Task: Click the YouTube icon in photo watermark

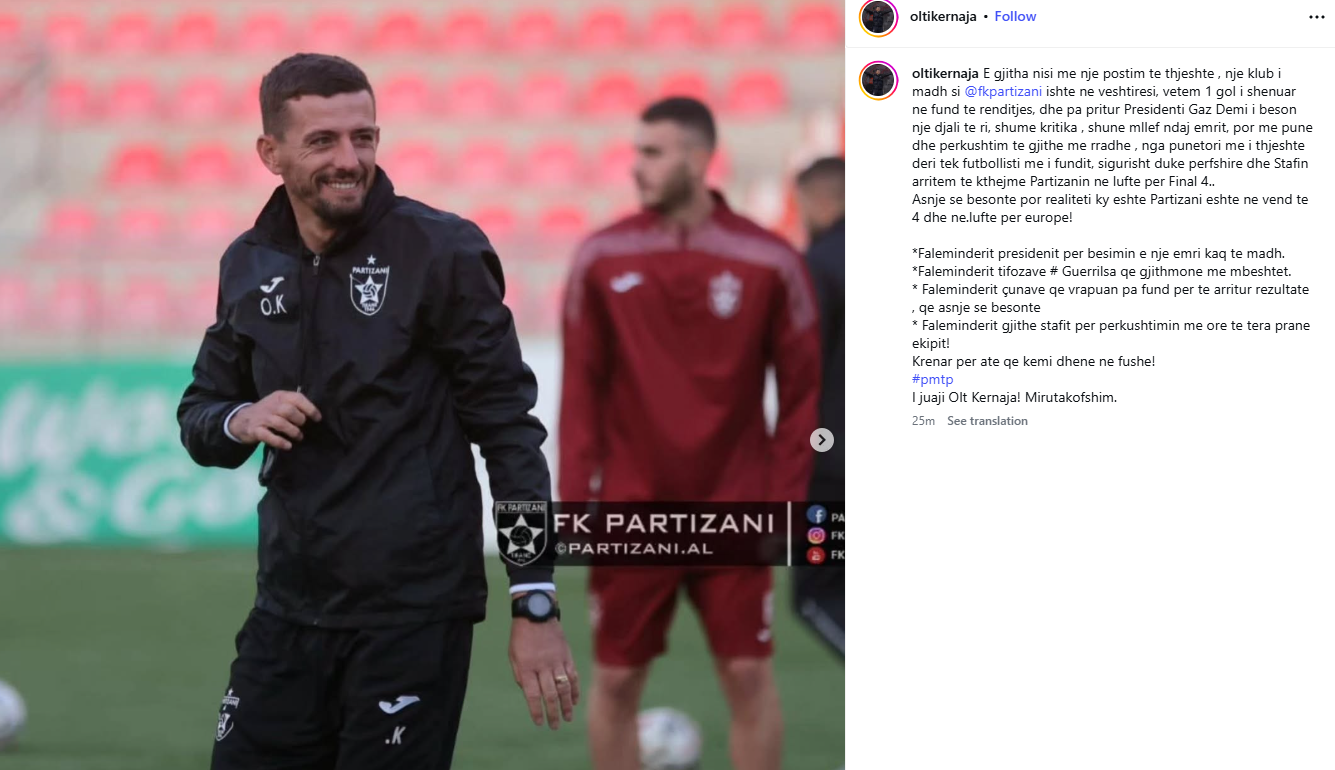Action: click(816, 555)
